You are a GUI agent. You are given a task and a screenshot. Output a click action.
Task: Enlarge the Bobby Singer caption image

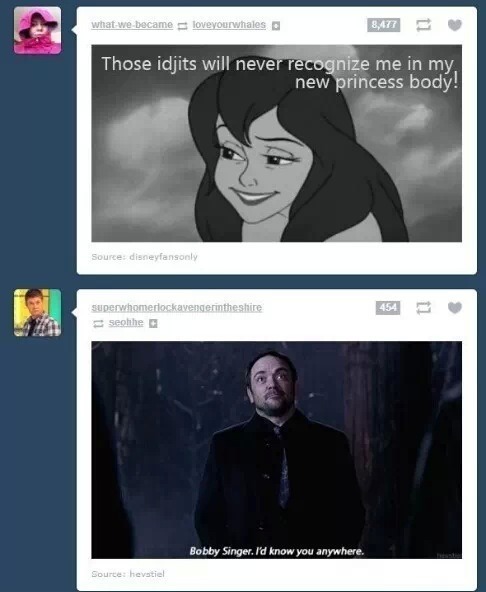pos(276,450)
